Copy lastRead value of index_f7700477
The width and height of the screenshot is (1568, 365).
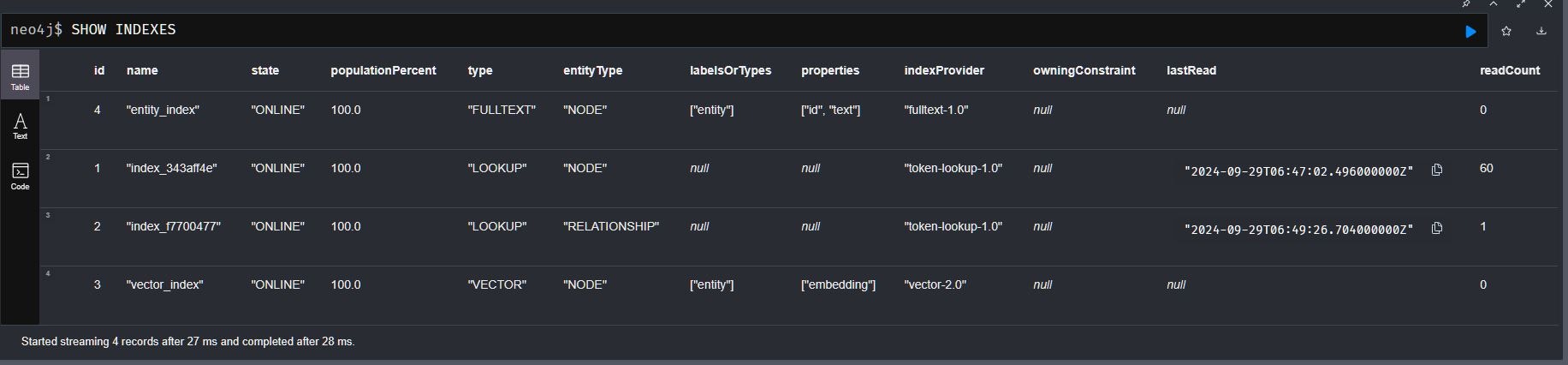[x=1437, y=228]
